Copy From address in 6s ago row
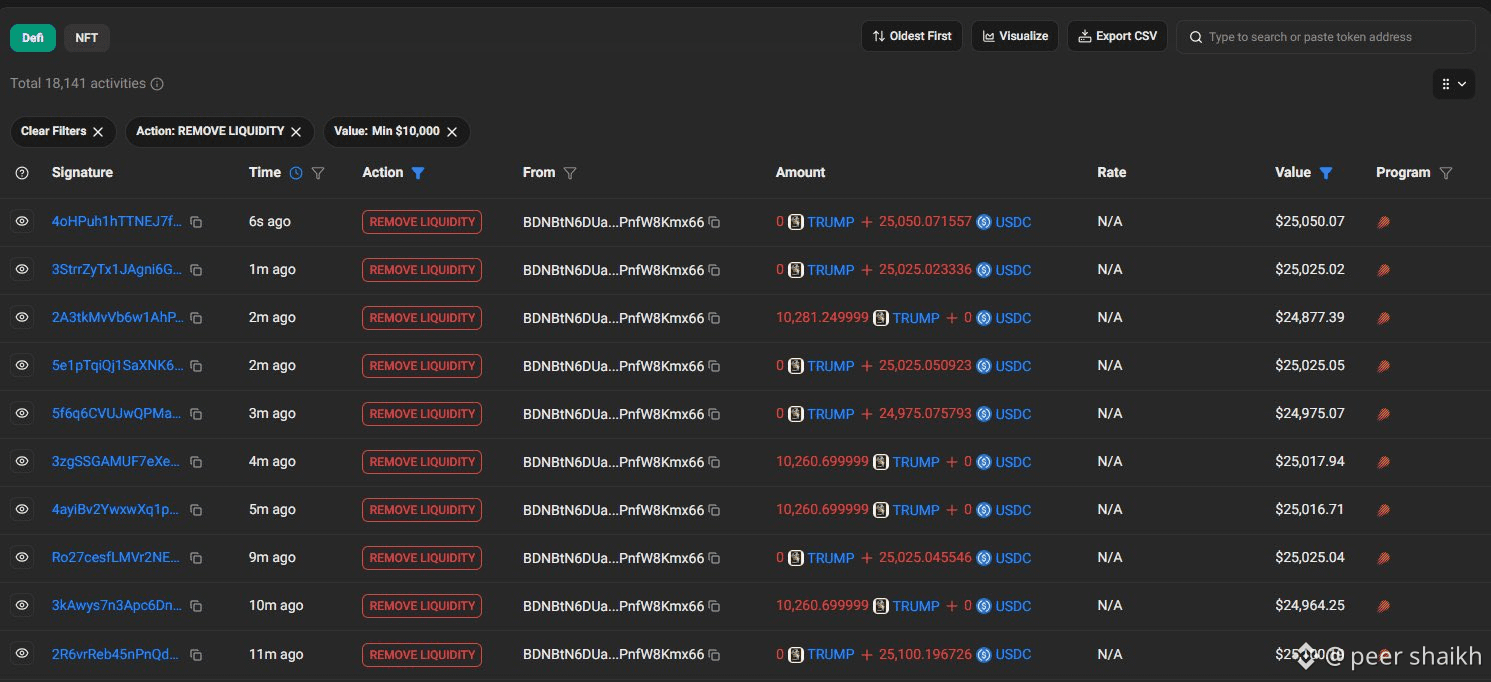This screenshot has height=682, width=1491. tap(714, 222)
